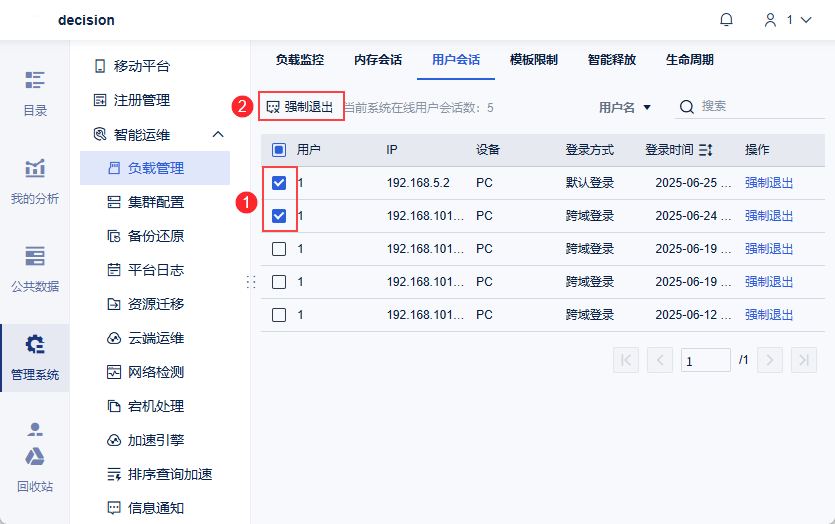Go to previous page button
835x524 pixels.
coord(660,361)
